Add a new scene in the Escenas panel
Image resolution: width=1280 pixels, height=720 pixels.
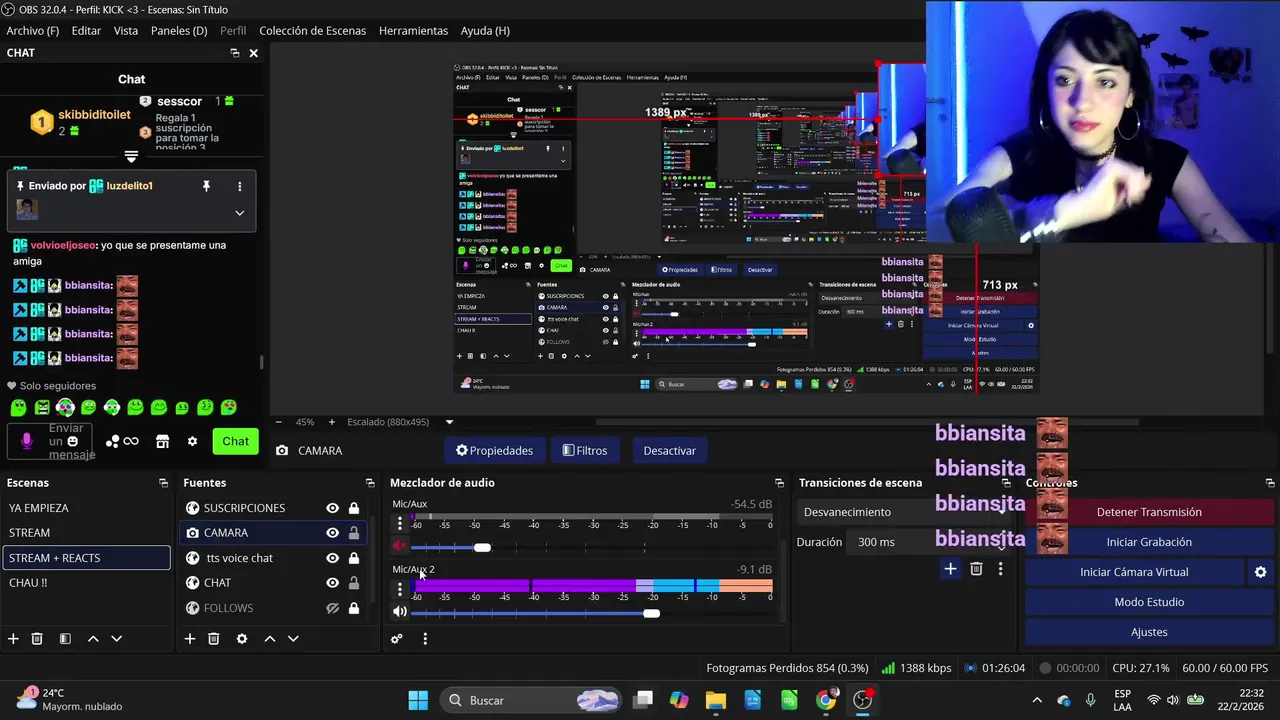[13, 639]
